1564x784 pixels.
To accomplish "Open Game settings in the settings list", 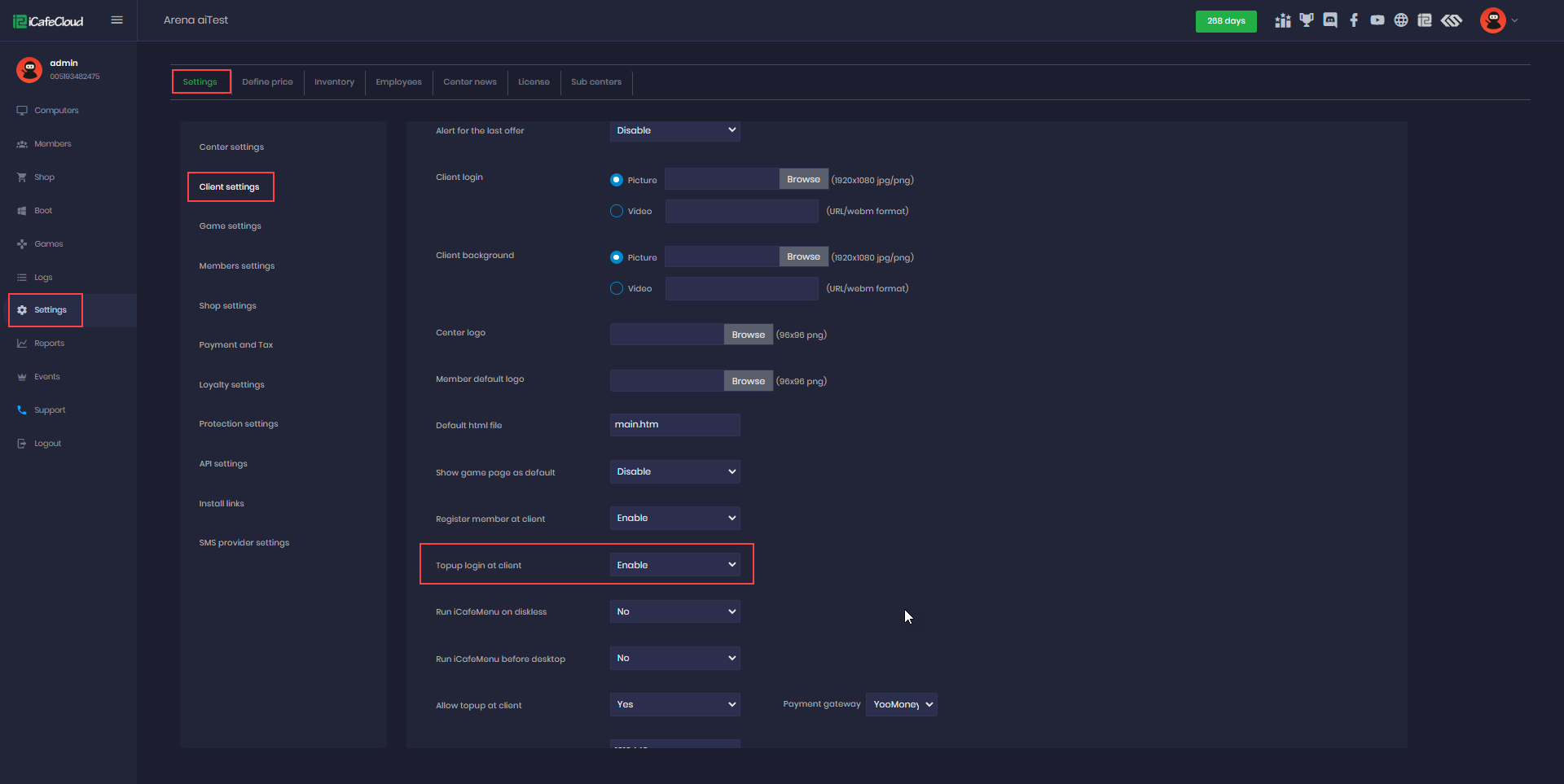I will pyautogui.click(x=230, y=226).
